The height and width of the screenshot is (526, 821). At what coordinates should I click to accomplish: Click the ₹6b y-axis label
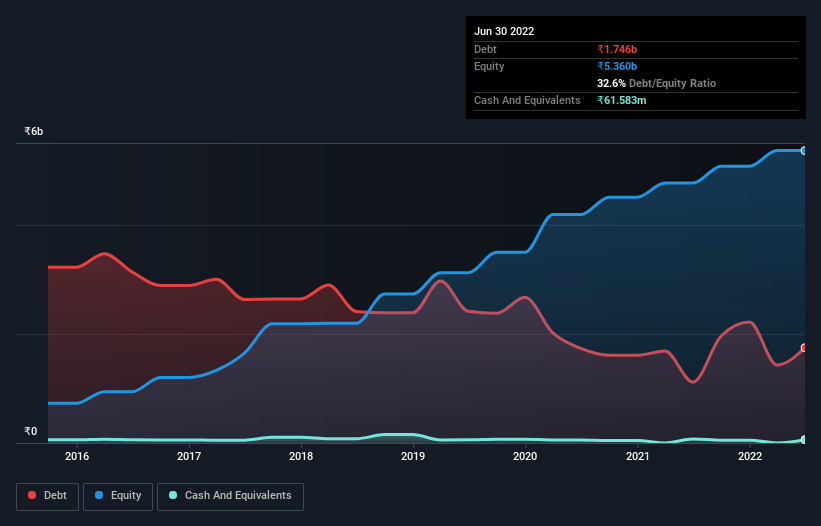(34, 131)
